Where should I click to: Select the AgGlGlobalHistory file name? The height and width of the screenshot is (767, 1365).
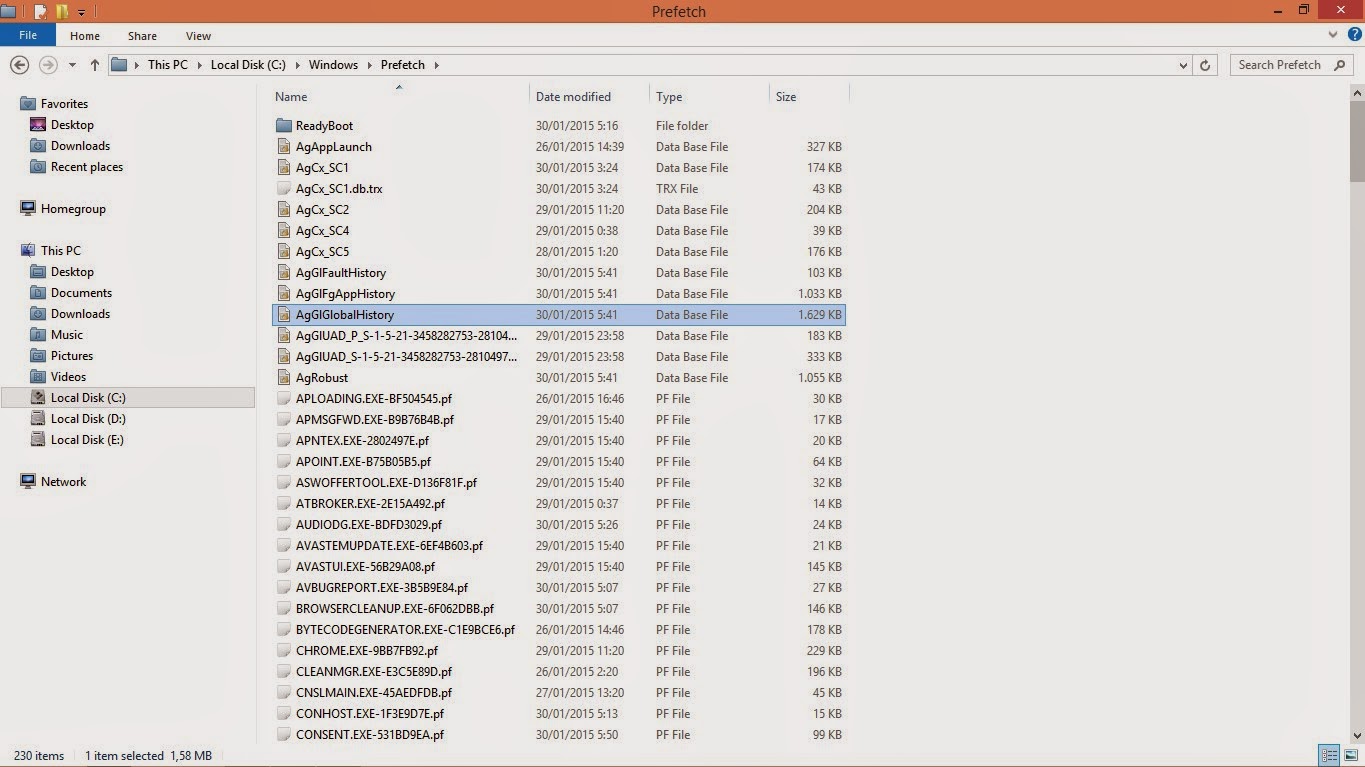[x=345, y=315]
